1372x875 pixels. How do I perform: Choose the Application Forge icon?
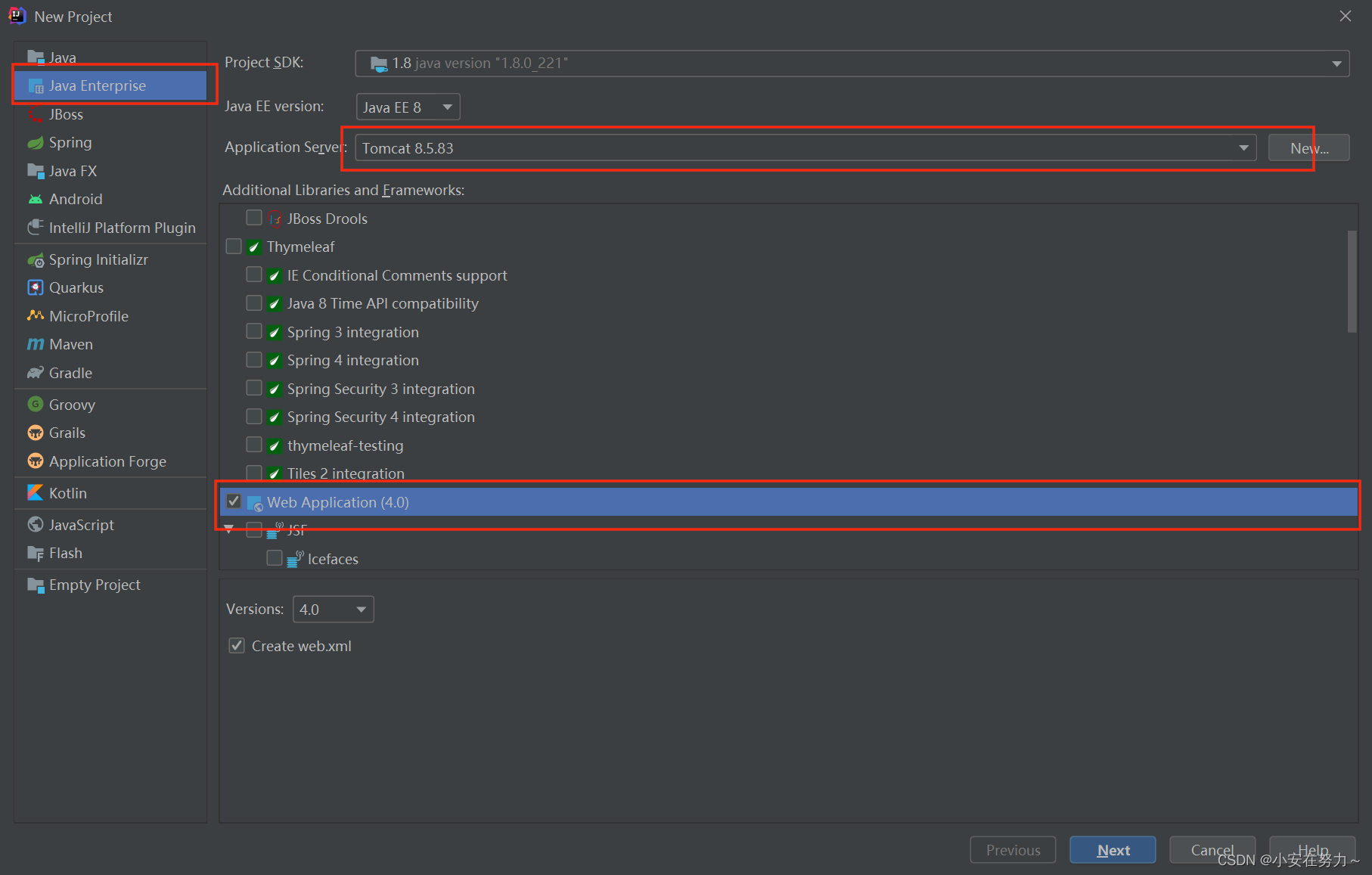click(36, 461)
